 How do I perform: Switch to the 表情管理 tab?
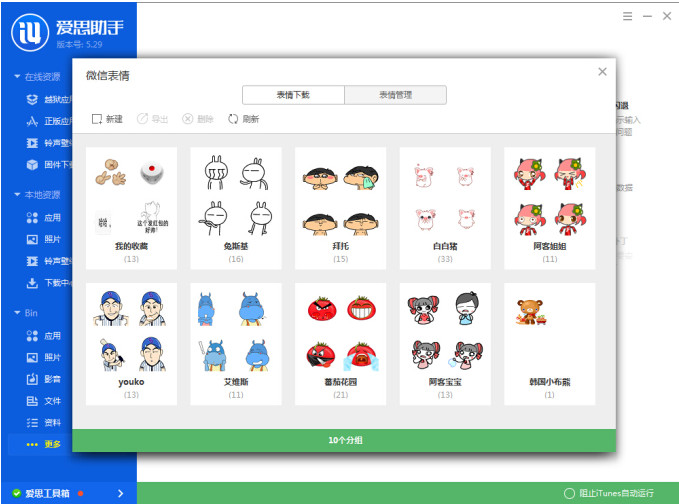click(395, 95)
